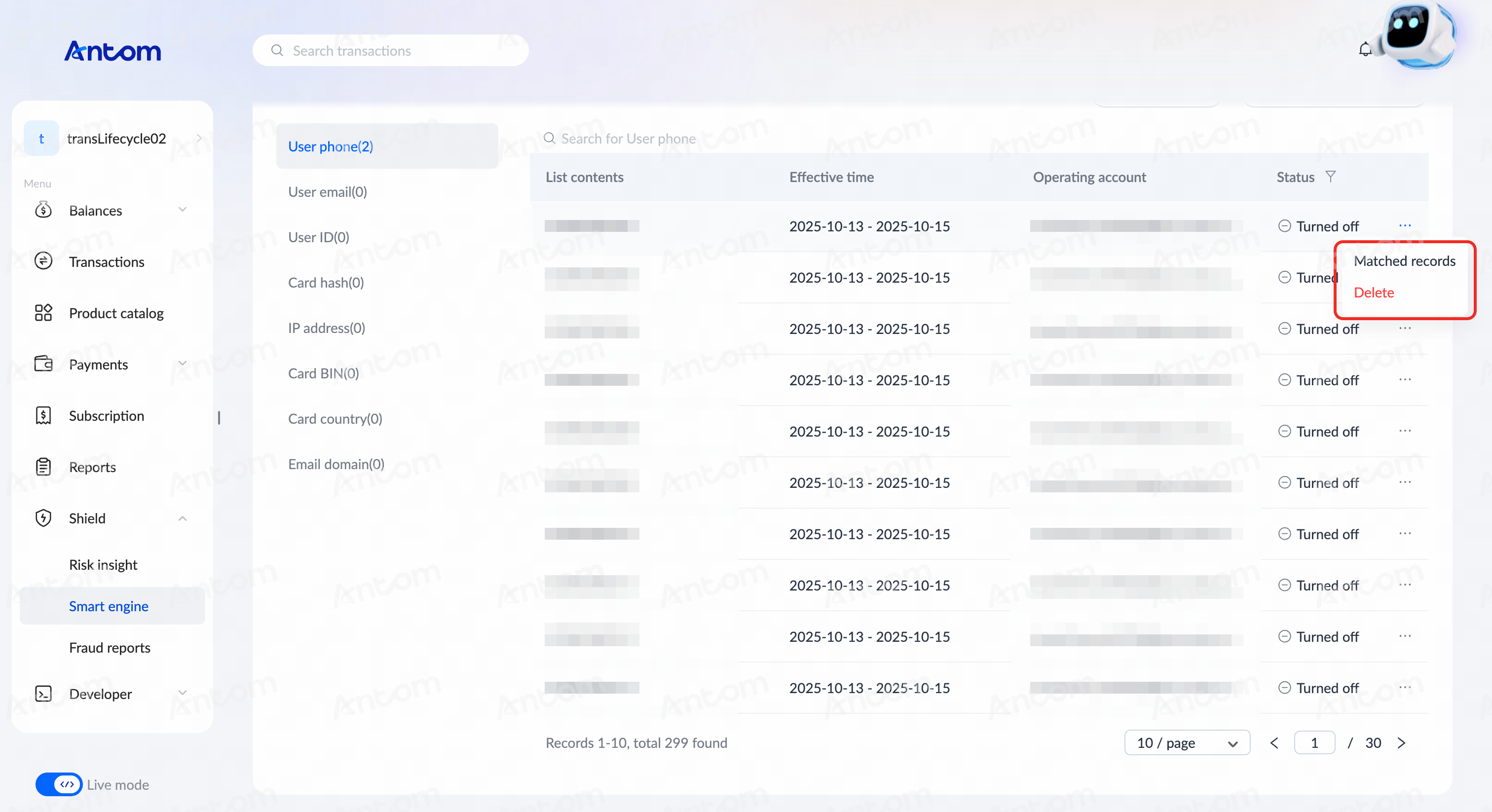This screenshot has width=1492, height=812.
Task: Click the magnifier in Search transactions
Action: click(x=277, y=50)
